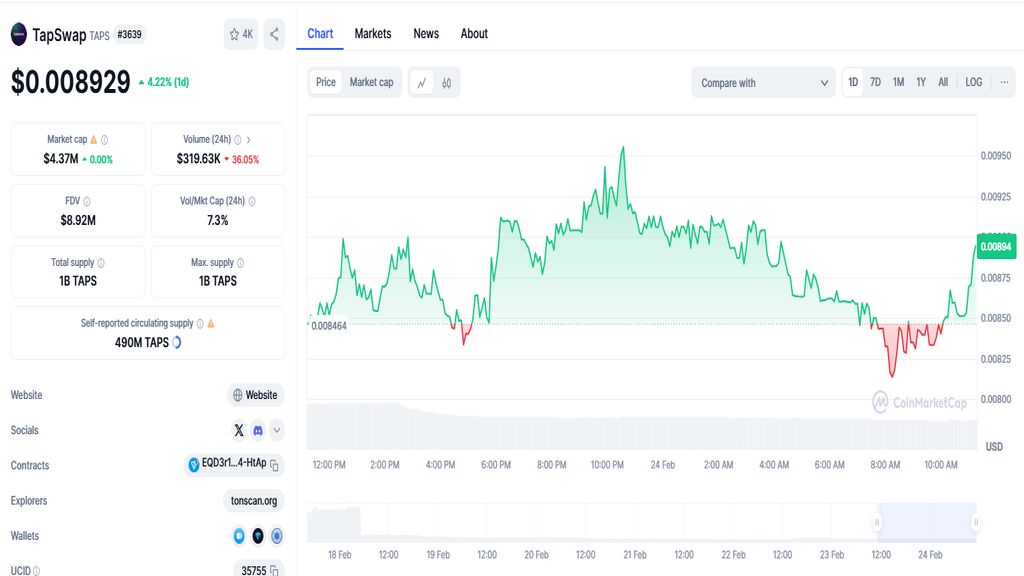Click the 10:00 PM axis label

pyautogui.click(x=607, y=465)
